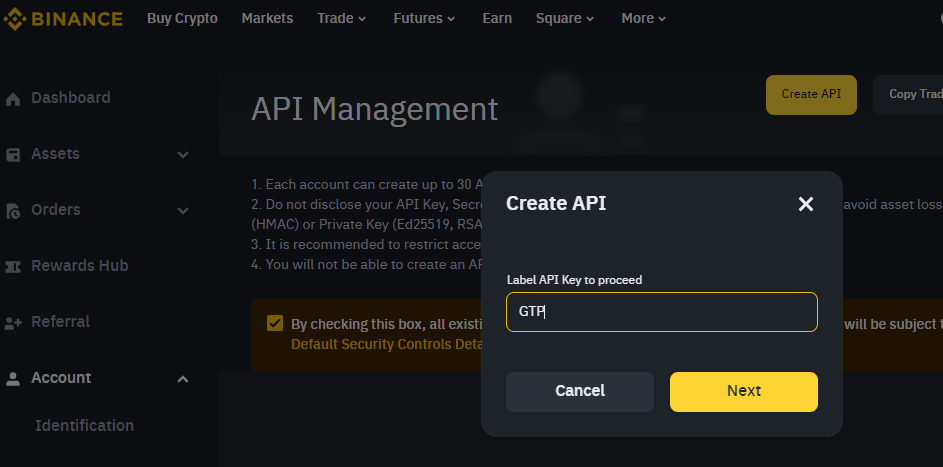Focus the Label API Key input field
The image size is (943, 467).
[662, 312]
